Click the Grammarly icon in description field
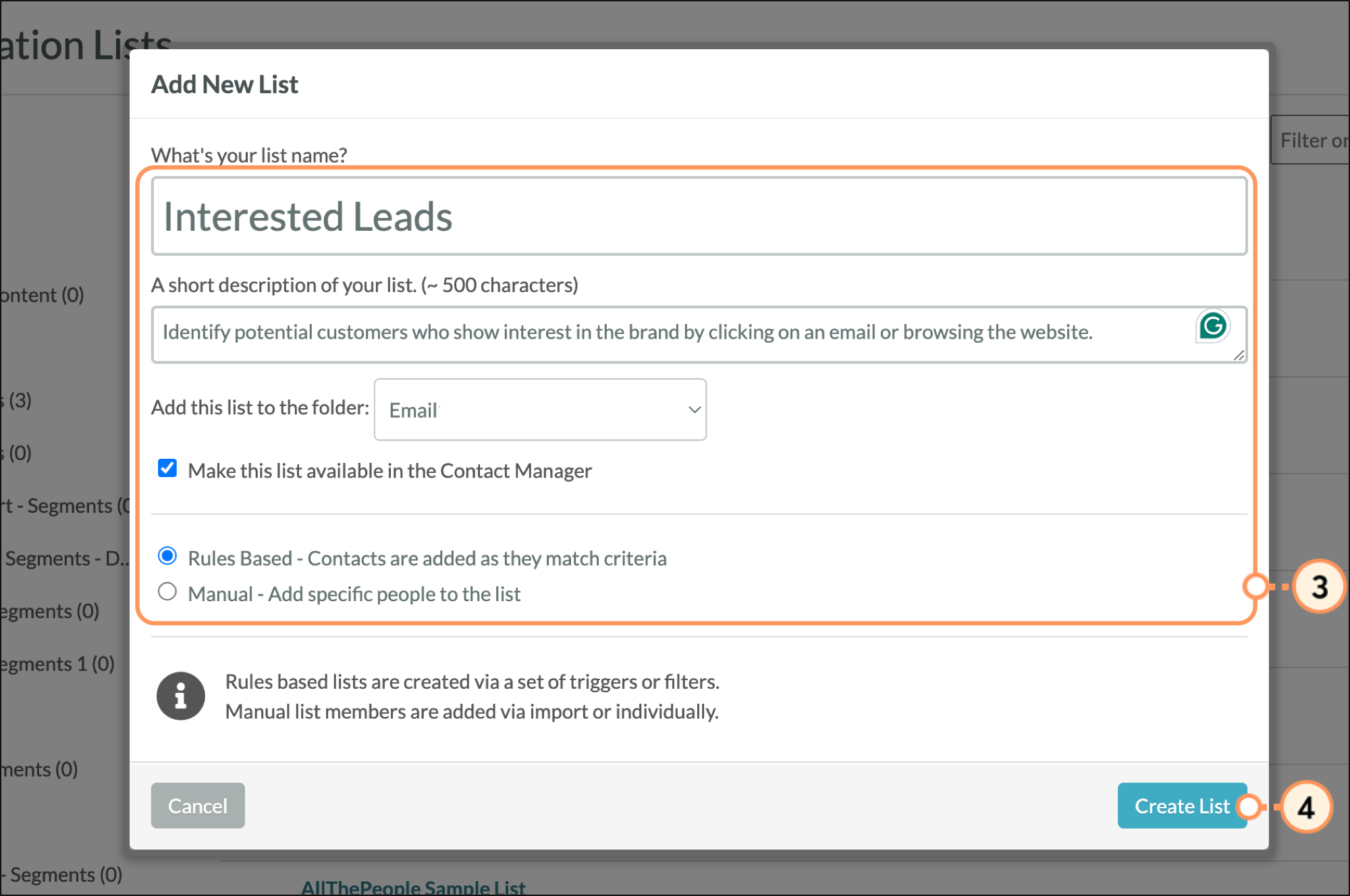Image resolution: width=1350 pixels, height=896 pixels. 1212,327
